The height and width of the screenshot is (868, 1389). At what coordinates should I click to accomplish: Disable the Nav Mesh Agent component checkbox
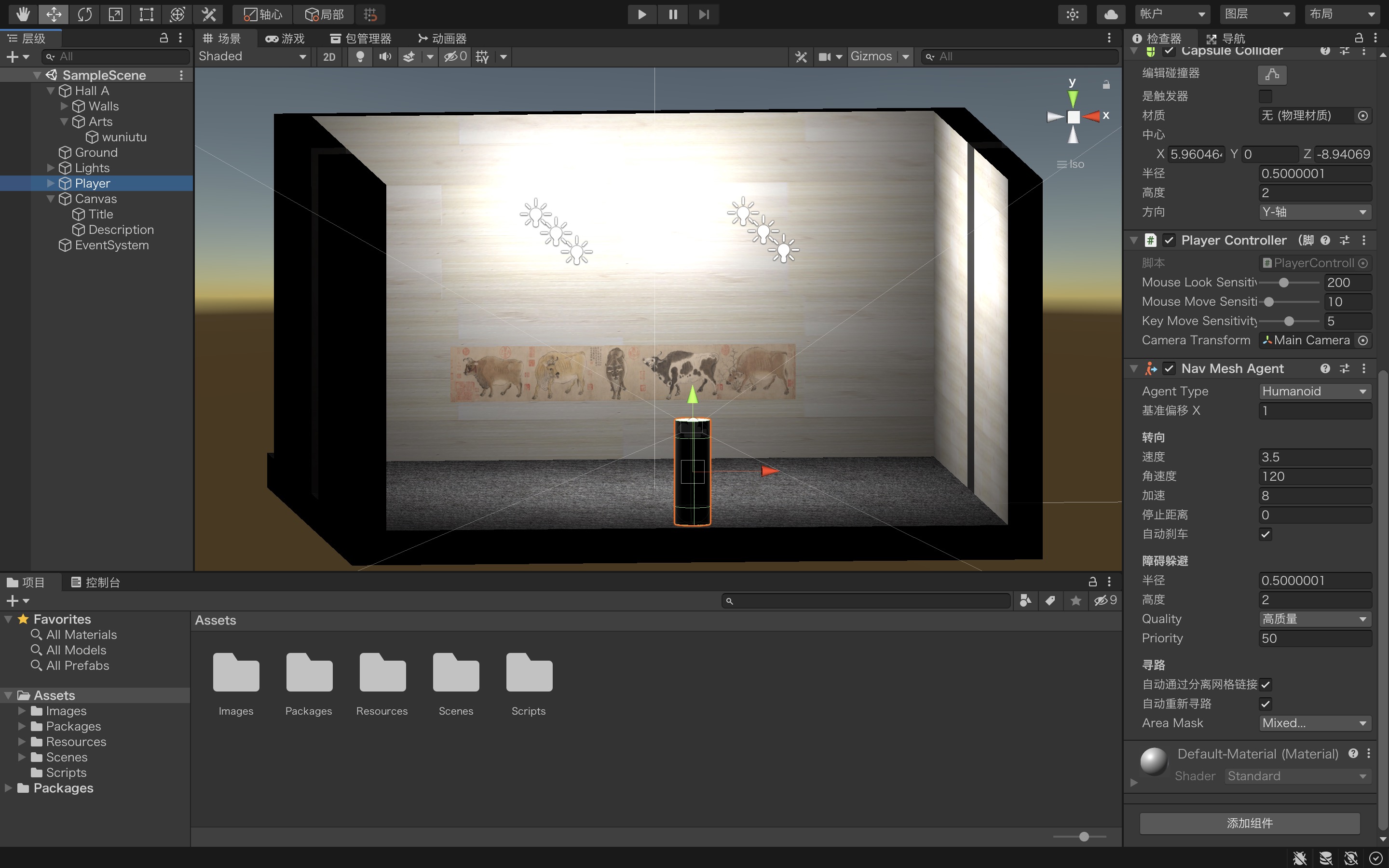tap(1169, 368)
